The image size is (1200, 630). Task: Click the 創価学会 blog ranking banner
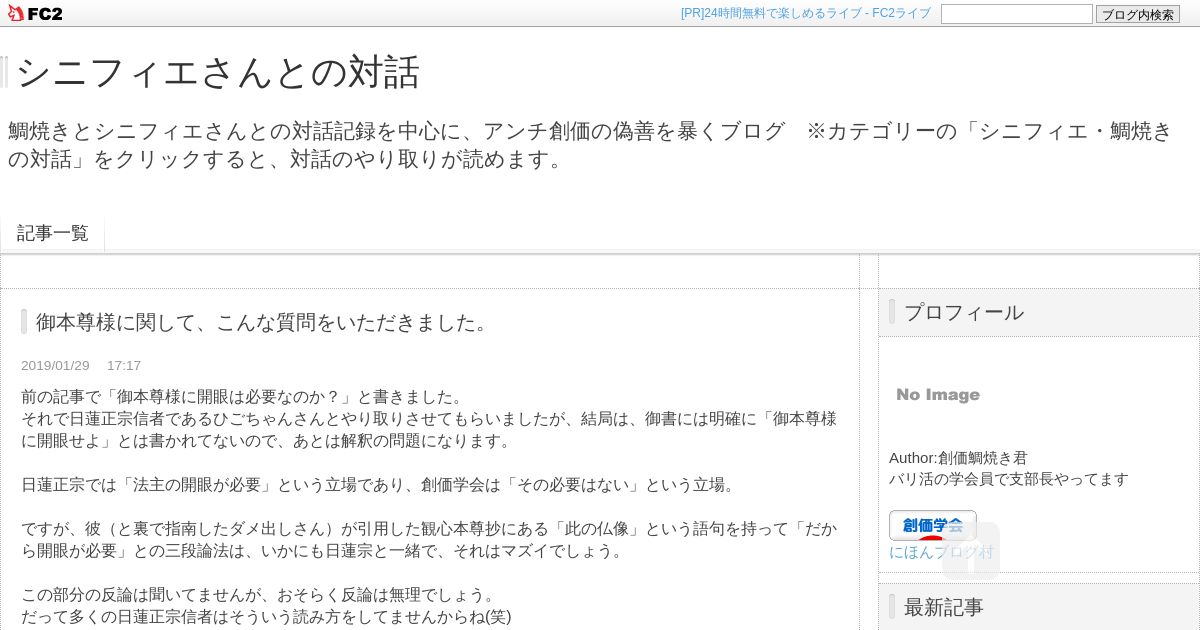tap(932, 525)
